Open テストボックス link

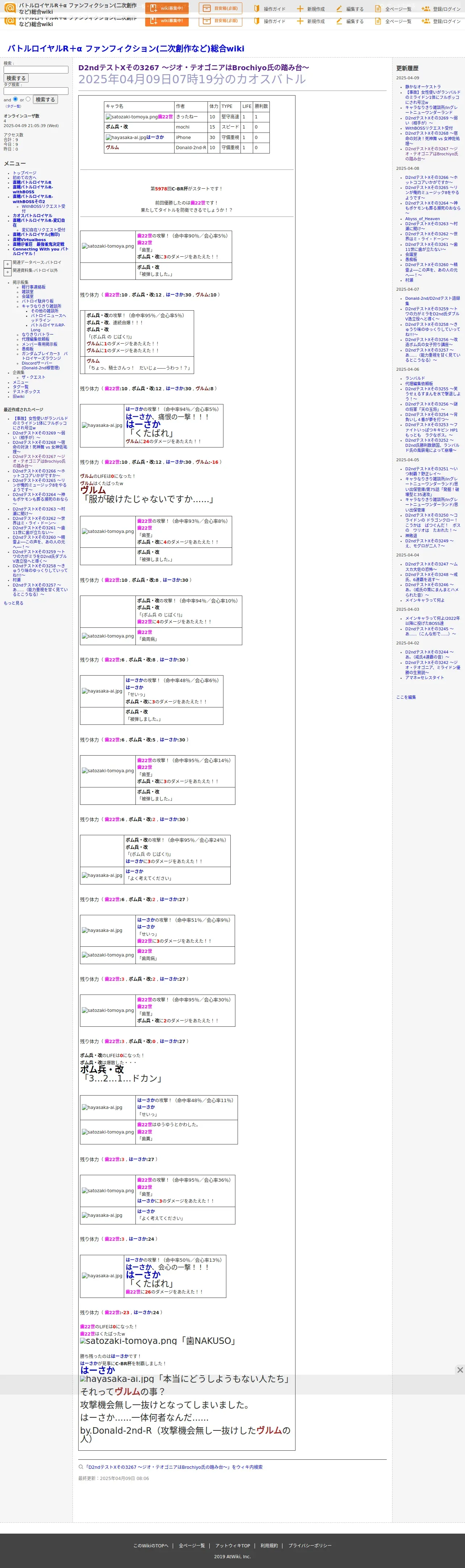click(26, 391)
